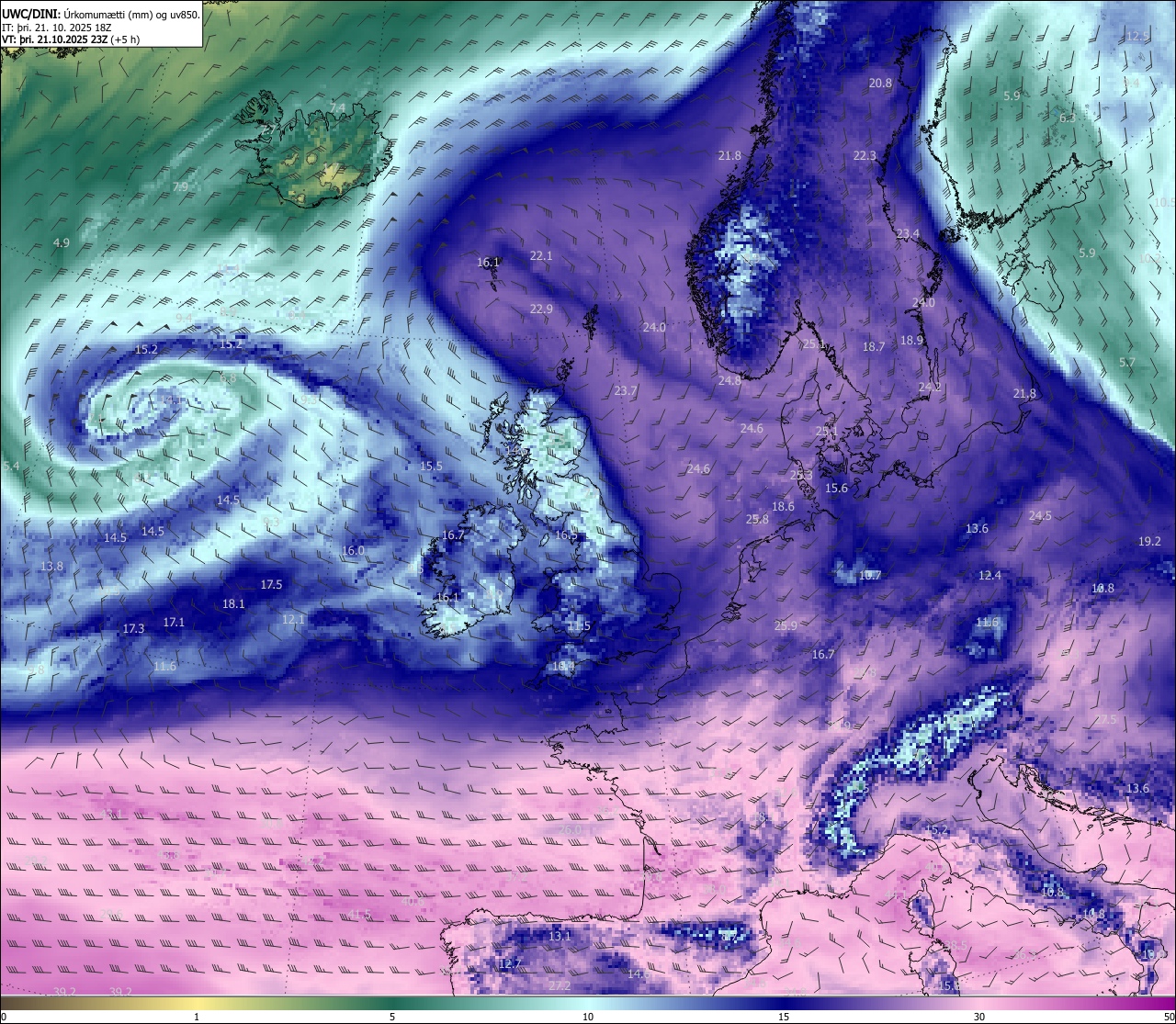This screenshot has height=1024, width=1176.
Task: Select the 15.5 value west of Scotland
Action: point(431,467)
